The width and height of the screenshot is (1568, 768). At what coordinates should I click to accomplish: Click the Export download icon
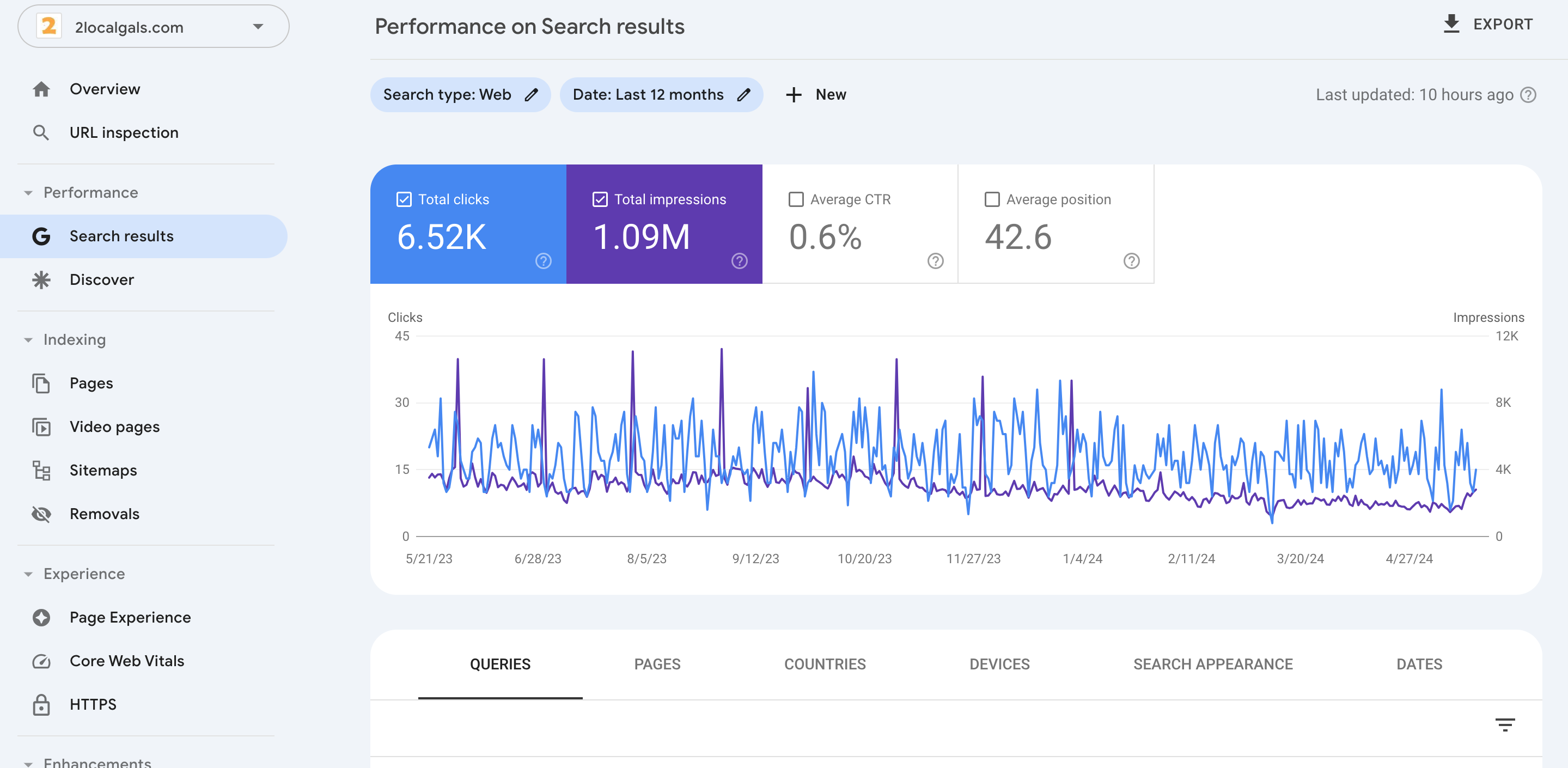pos(1451,25)
